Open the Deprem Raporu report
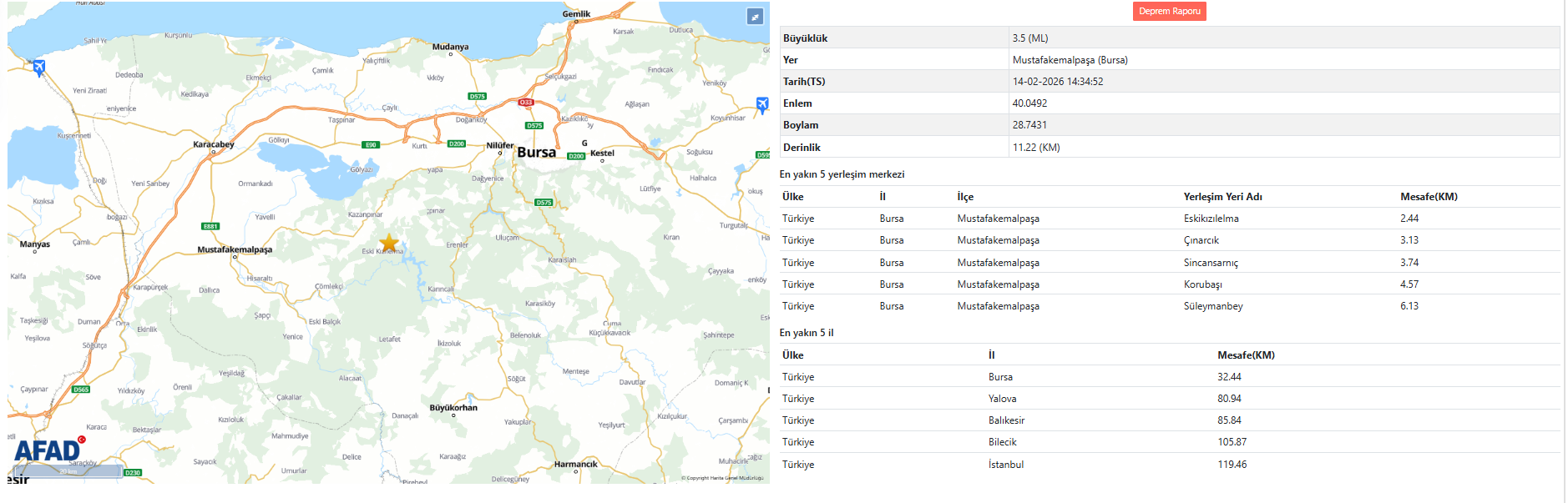The width and height of the screenshot is (1568, 503). tap(1169, 12)
